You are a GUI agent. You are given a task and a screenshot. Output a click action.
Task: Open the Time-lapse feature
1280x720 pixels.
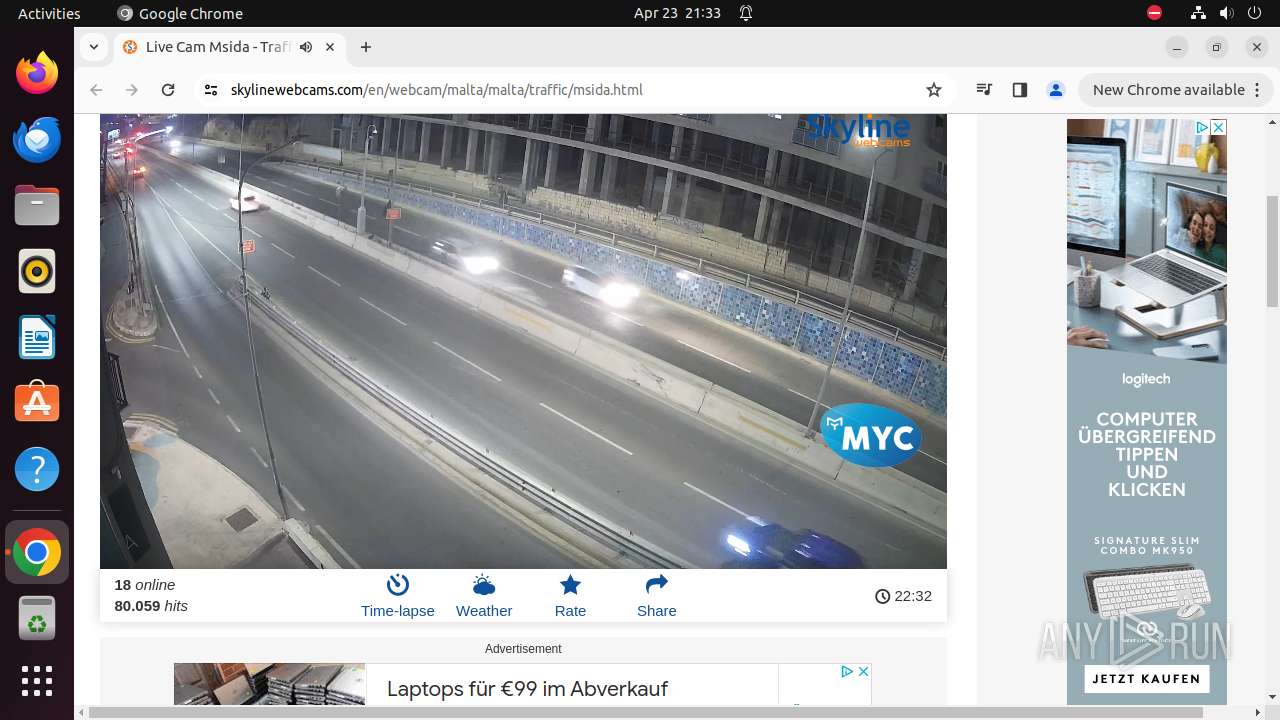397,596
